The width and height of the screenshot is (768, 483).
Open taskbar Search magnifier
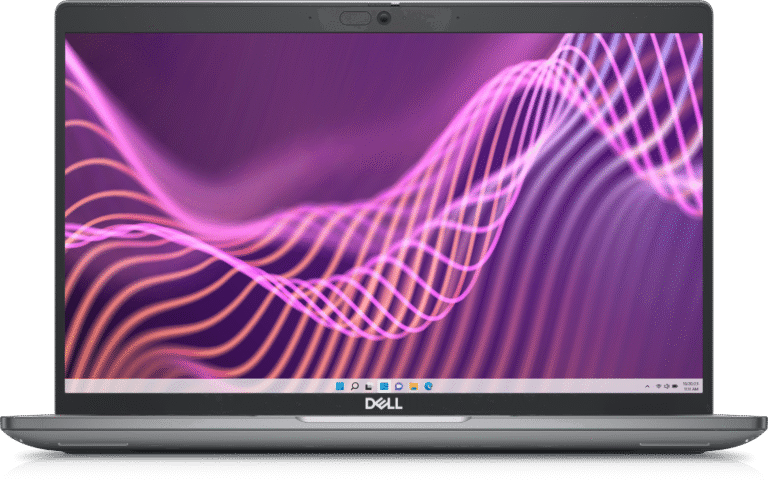click(355, 386)
